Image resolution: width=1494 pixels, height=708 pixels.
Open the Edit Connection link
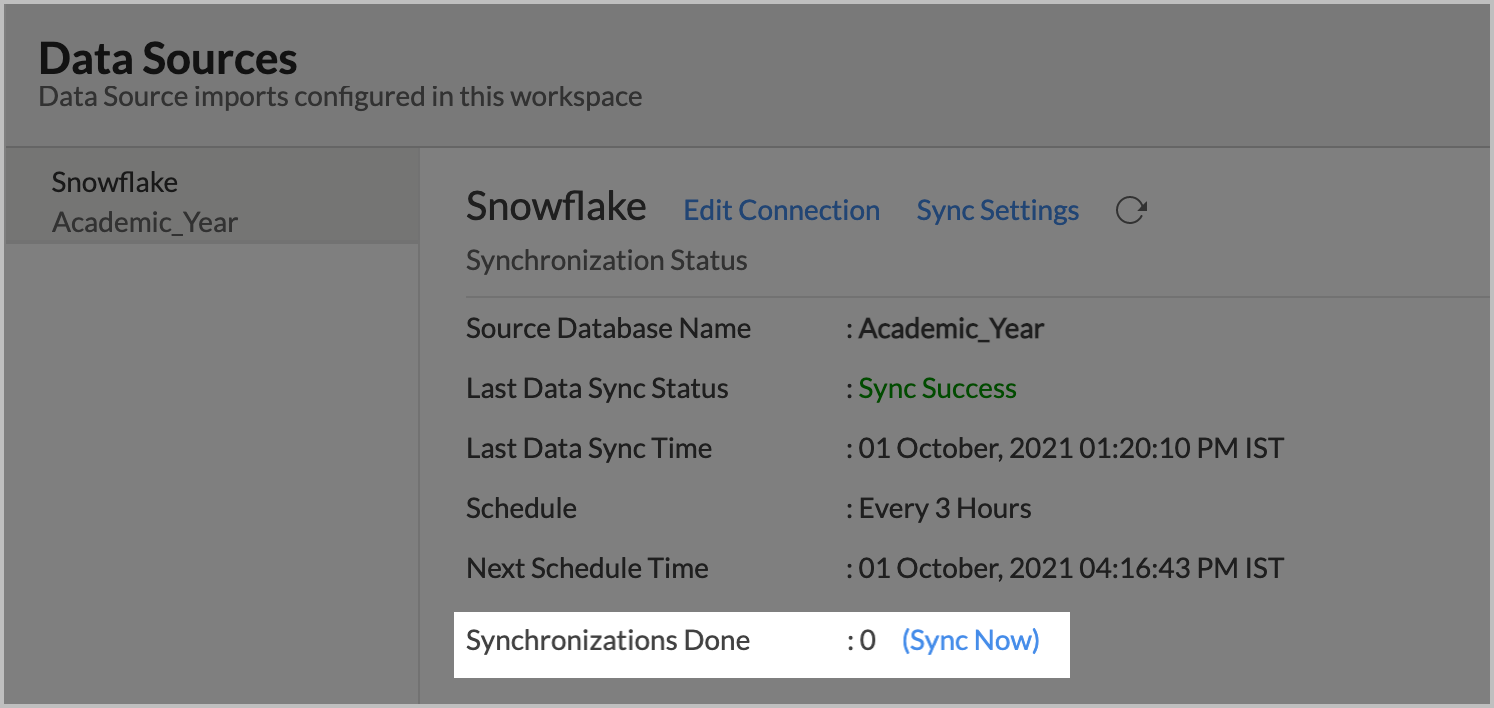pyautogui.click(x=781, y=210)
